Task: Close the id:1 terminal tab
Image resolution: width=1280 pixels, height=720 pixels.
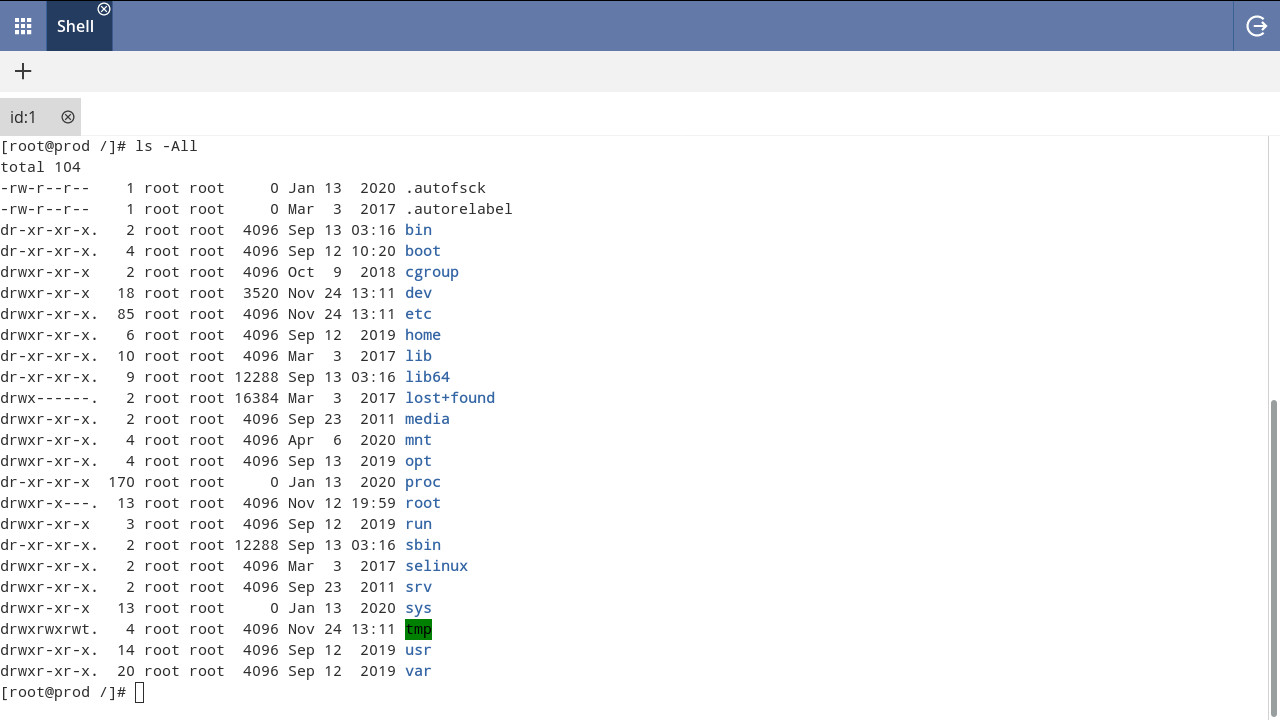Action: (67, 117)
